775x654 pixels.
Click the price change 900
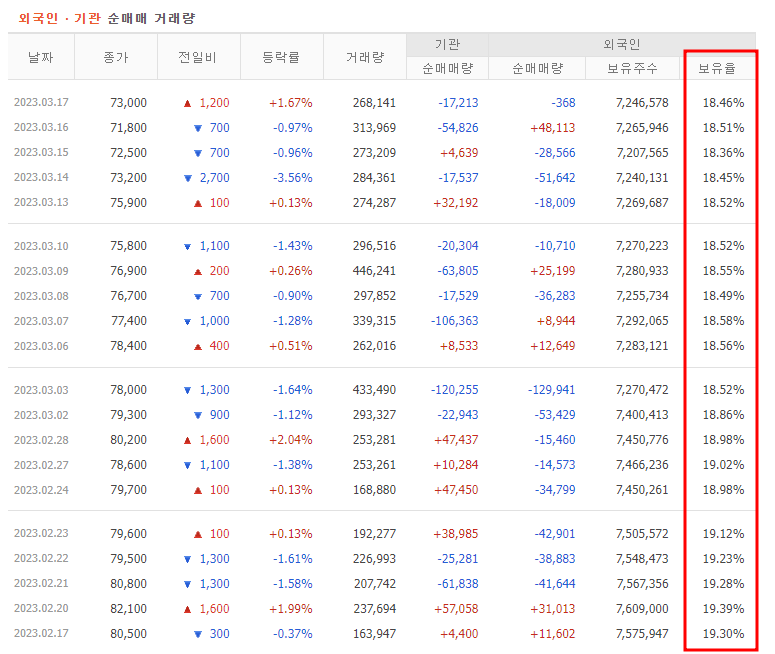[x=219, y=415]
